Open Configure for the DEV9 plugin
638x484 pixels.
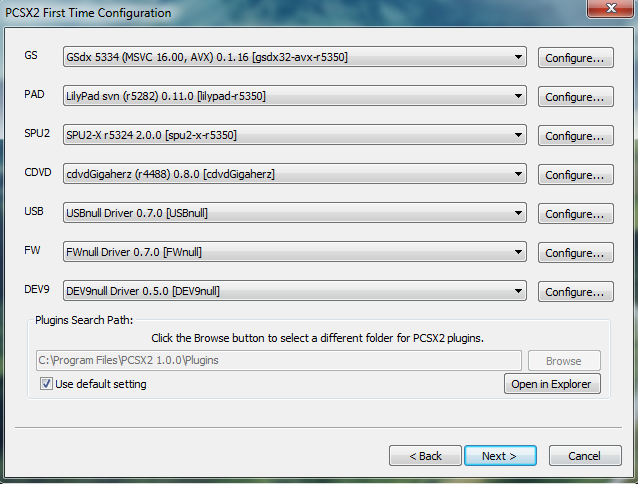(x=575, y=292)
